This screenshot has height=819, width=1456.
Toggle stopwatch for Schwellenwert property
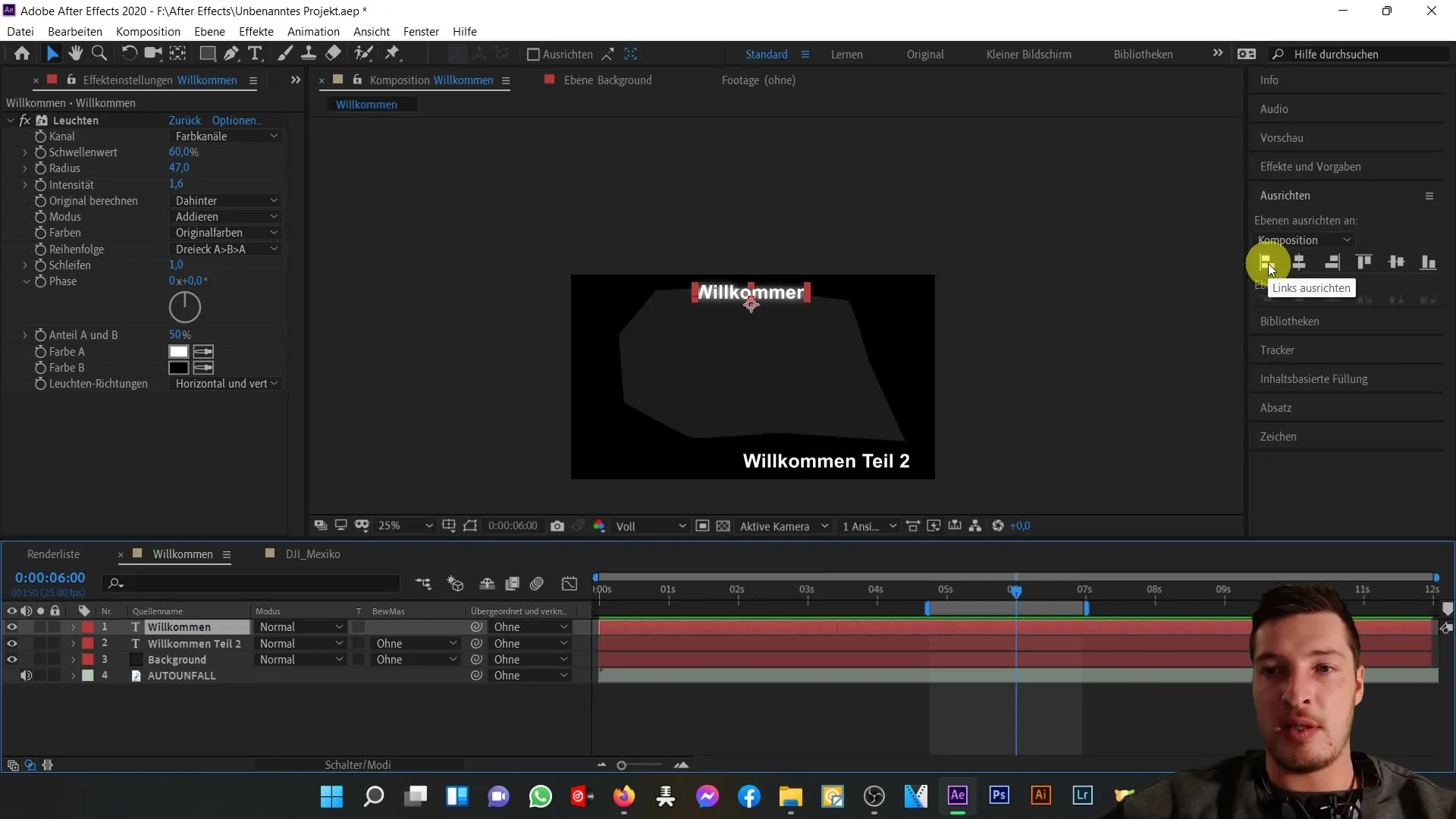pyautogui.click(x=40, y=152)
